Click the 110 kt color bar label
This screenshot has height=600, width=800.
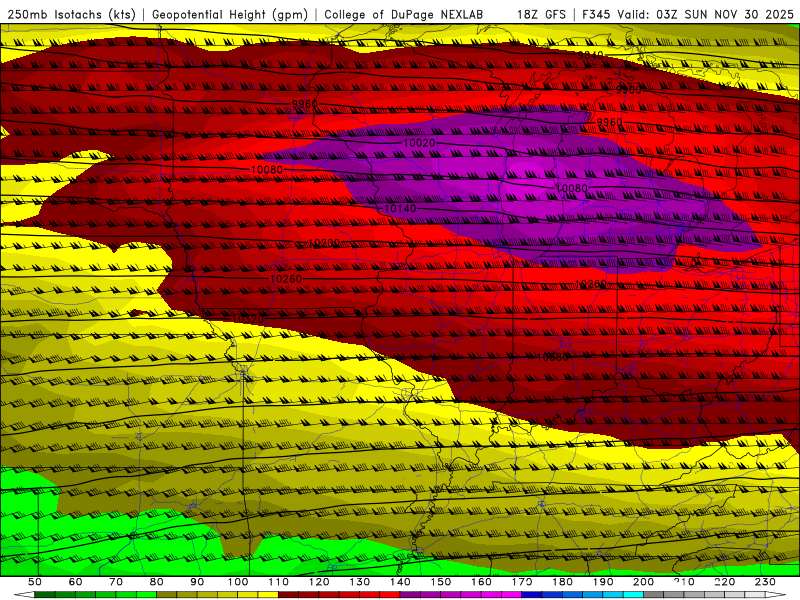click(279, 582)
